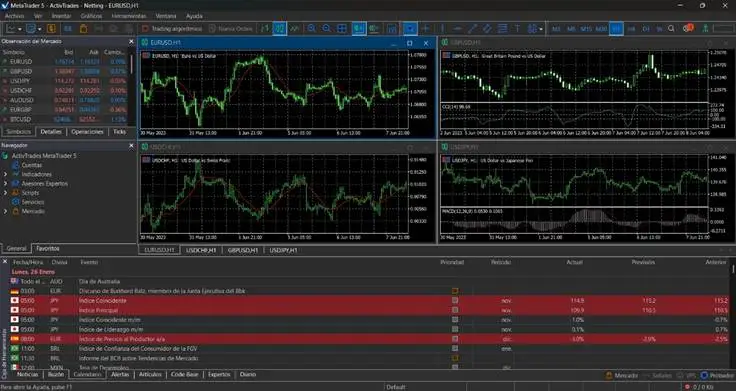The image size is (736, 391).
Task: Open the Ventana menu
Action: pos(166,16)
